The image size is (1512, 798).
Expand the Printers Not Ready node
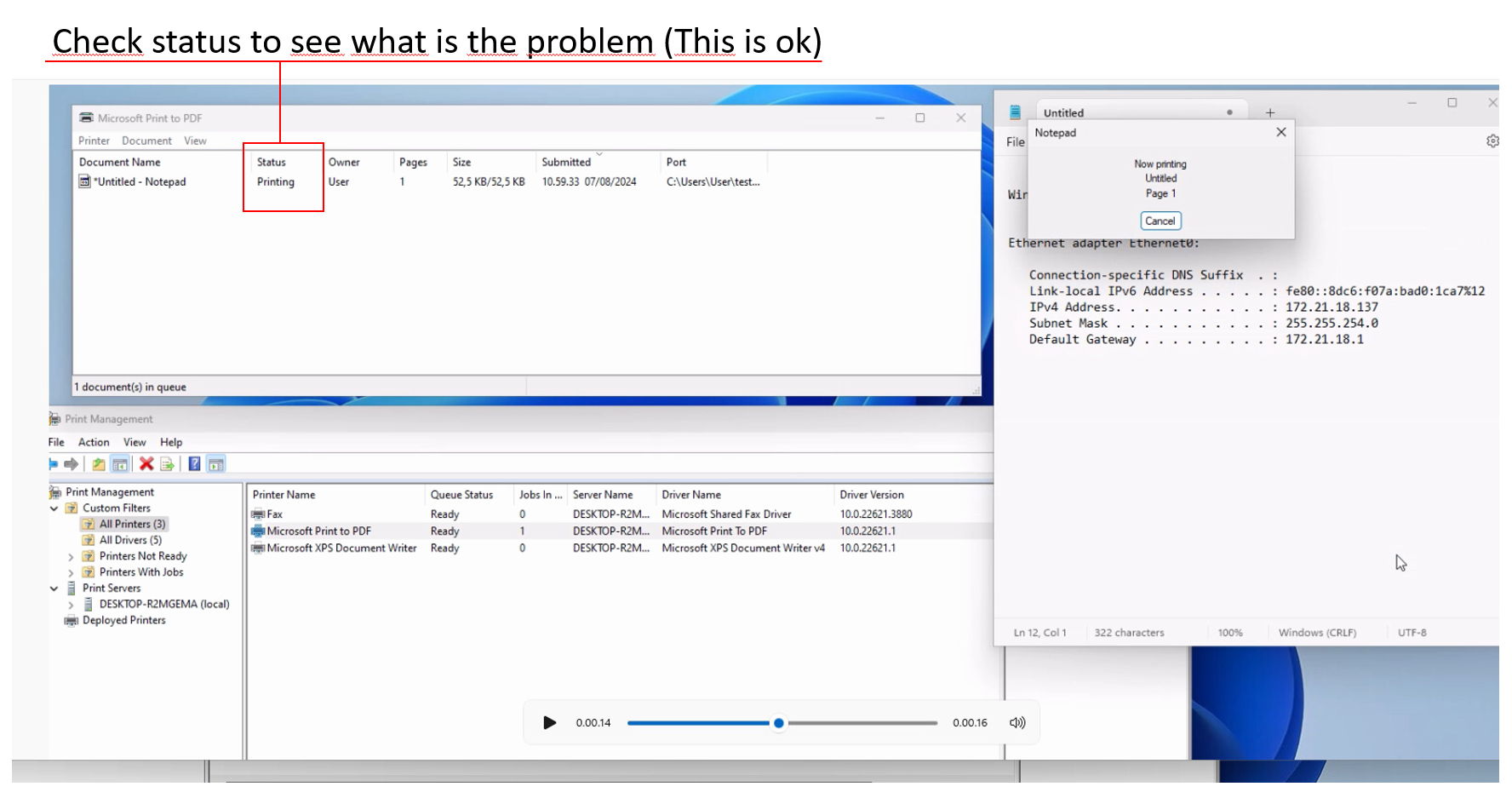click(71, 557)
